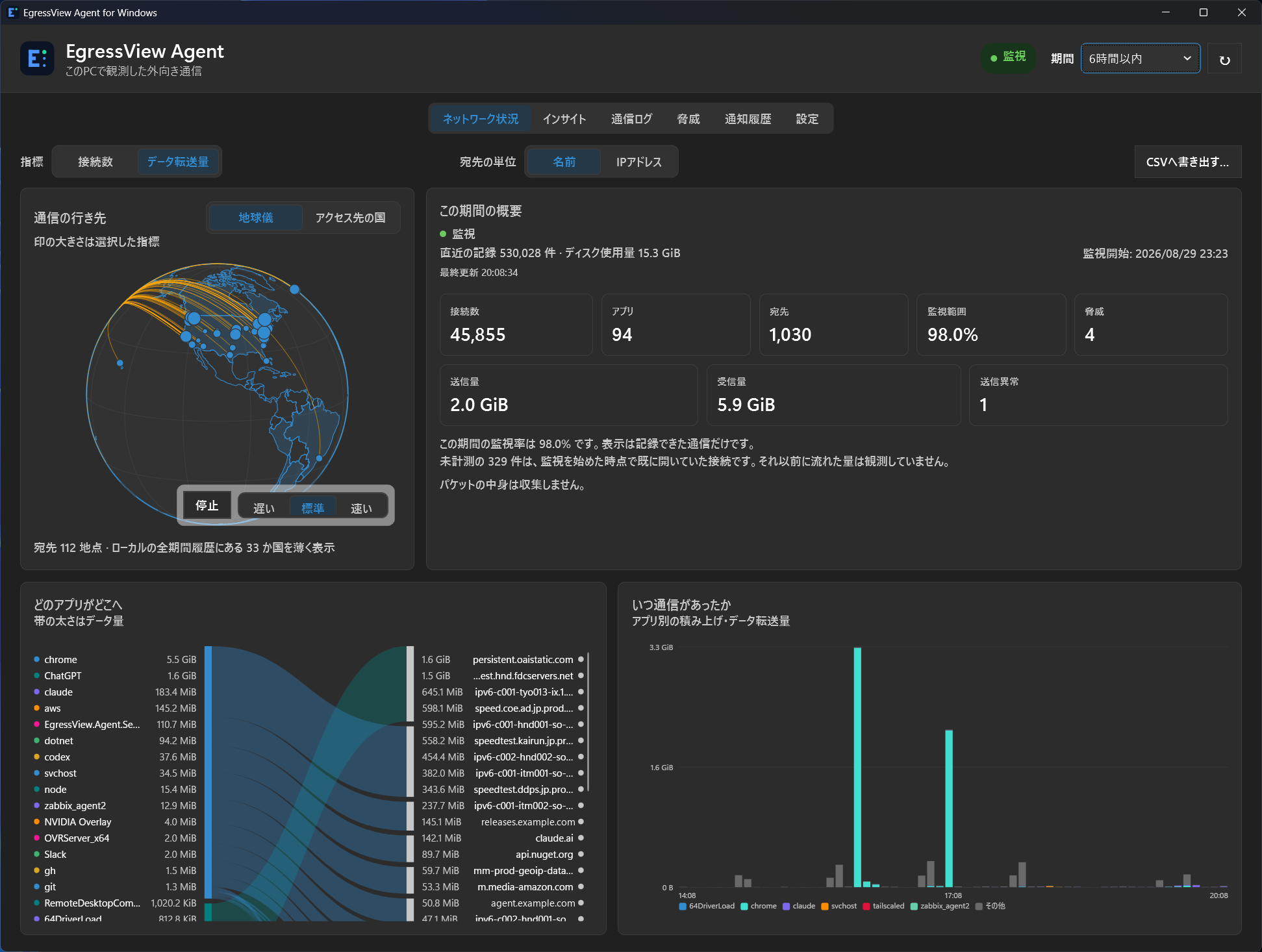Image resolution: width=1262 pixels, height=952 pixels.
Task: Open the 脅威 tab
Action: point(688,119)
